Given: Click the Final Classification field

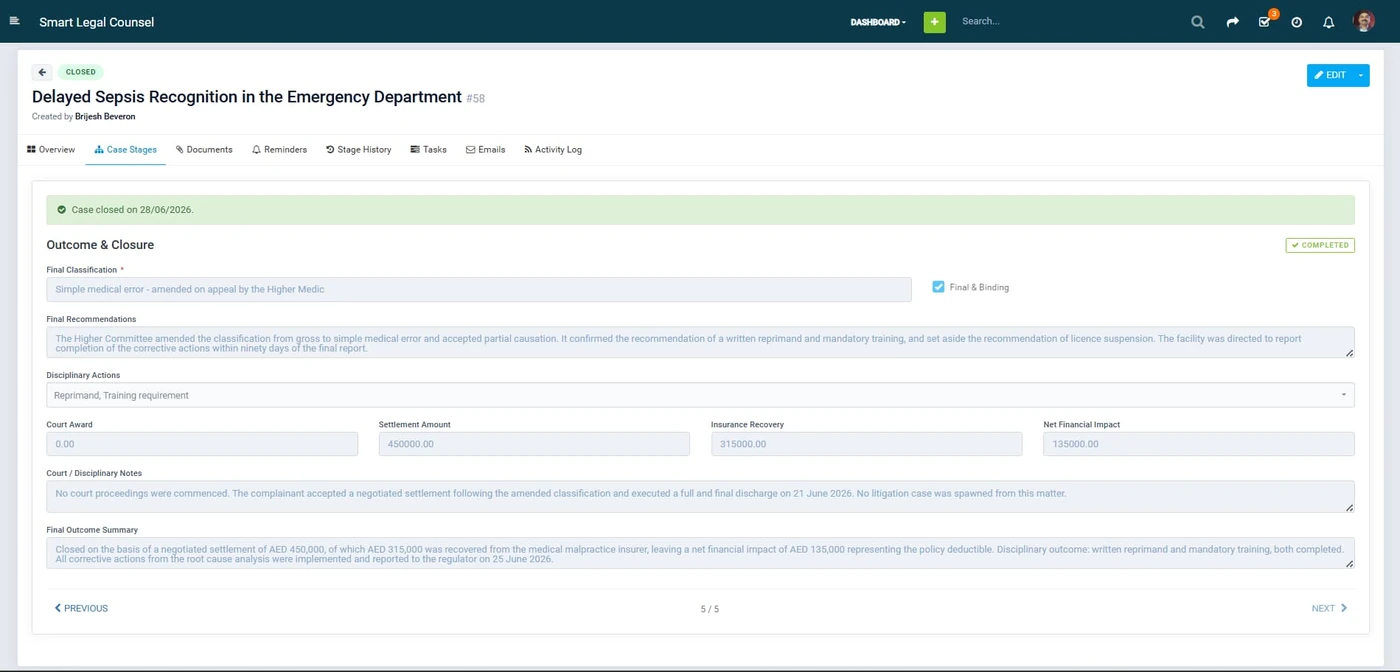Looking at the screenshot, I should (479, 289).
